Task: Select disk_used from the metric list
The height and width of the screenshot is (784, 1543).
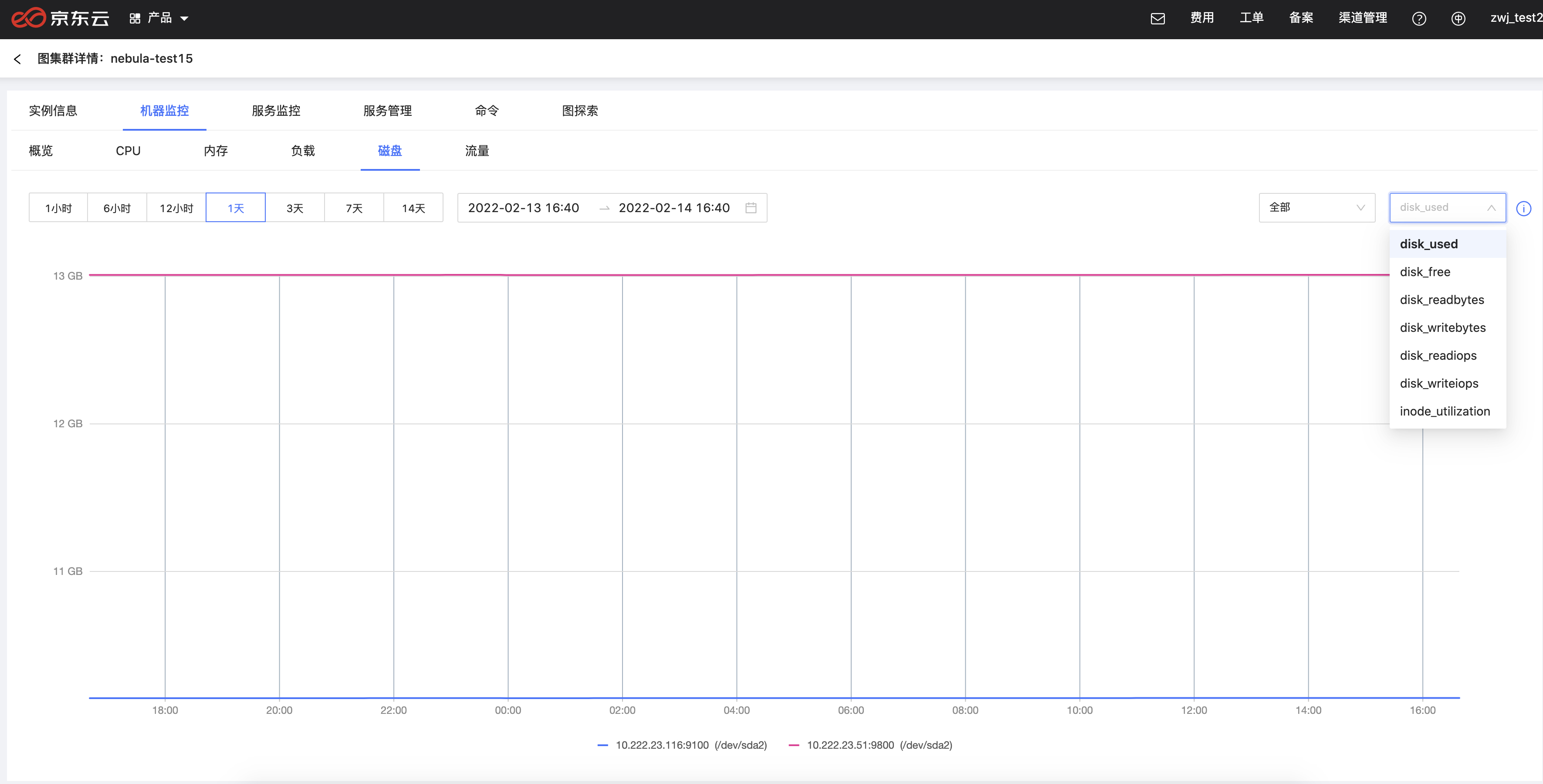Action: (x=1447, y=244)
